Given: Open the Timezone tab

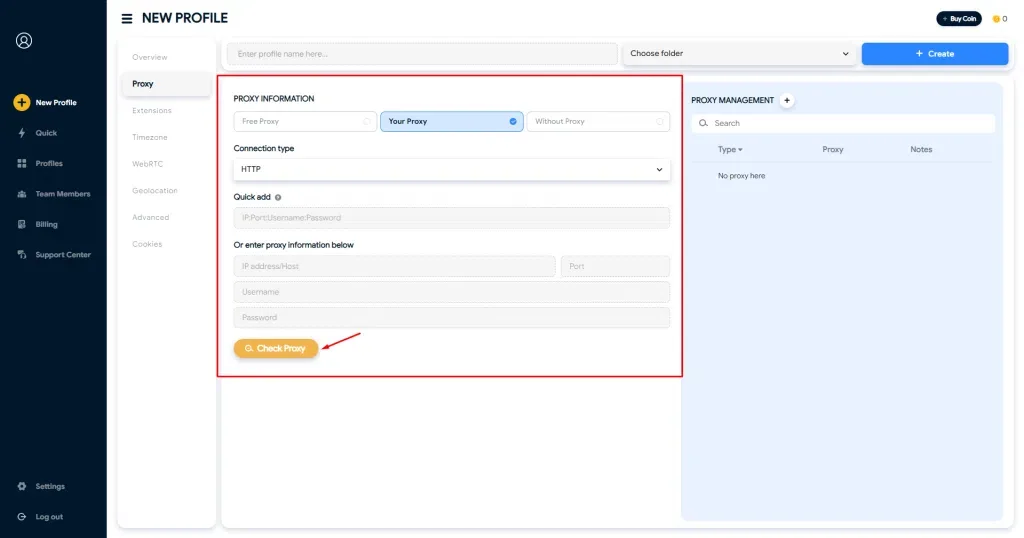Looking at the screenshot, I should click(x=150, y=138).
